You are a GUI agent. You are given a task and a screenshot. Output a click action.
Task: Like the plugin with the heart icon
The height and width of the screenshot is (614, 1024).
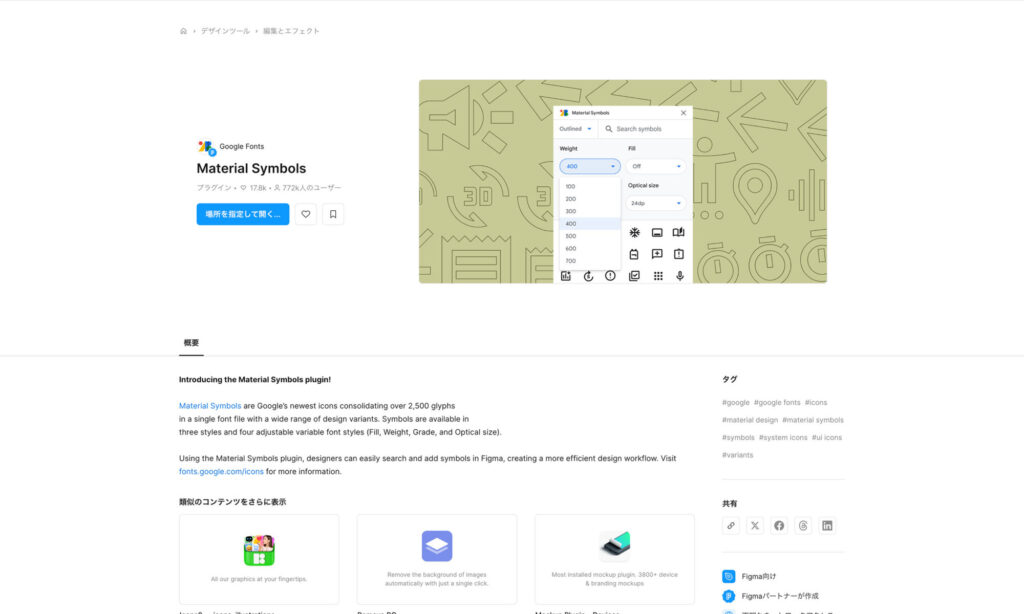[x=306, y=214]
